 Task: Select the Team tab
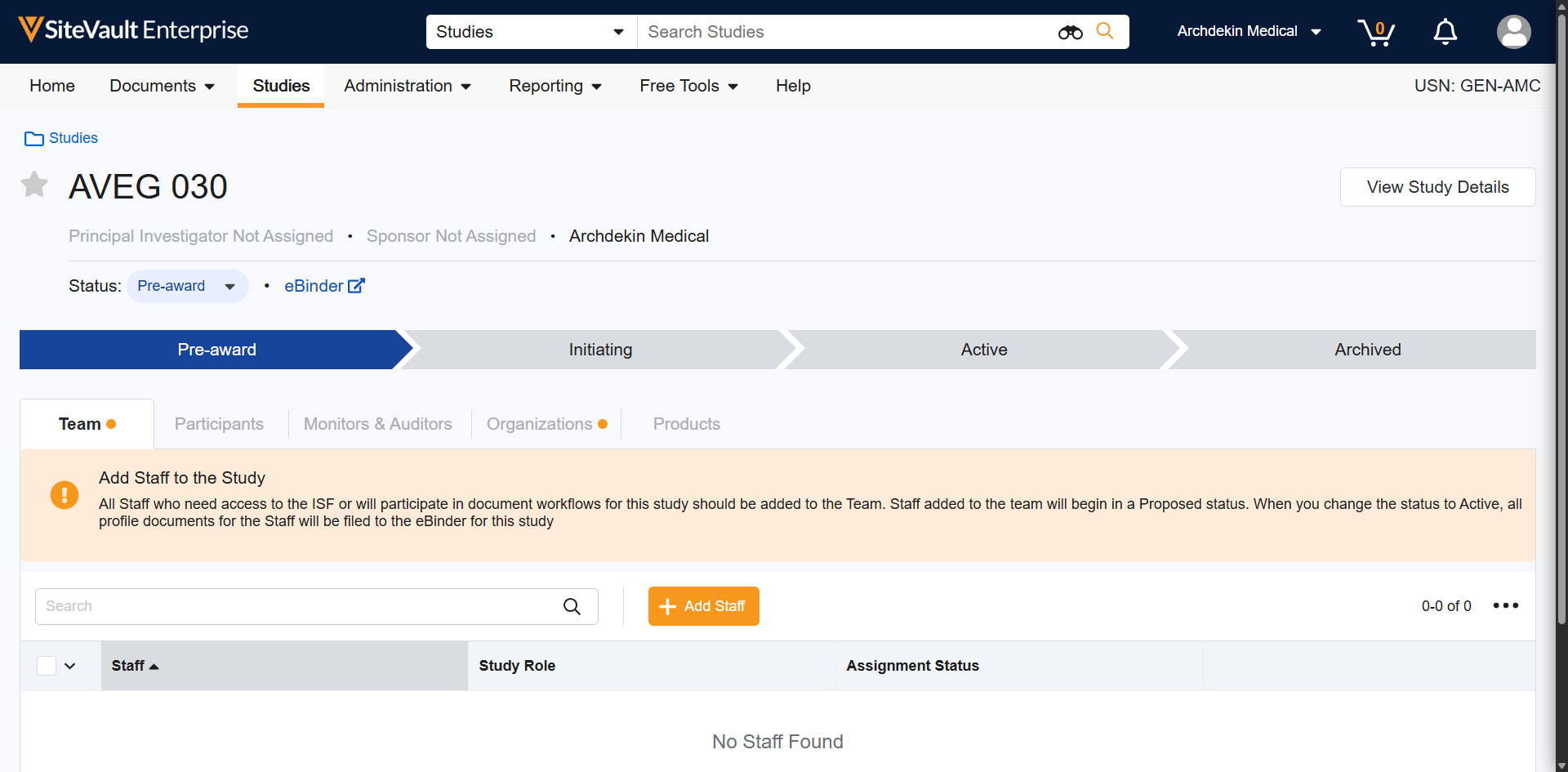[87, 424]
